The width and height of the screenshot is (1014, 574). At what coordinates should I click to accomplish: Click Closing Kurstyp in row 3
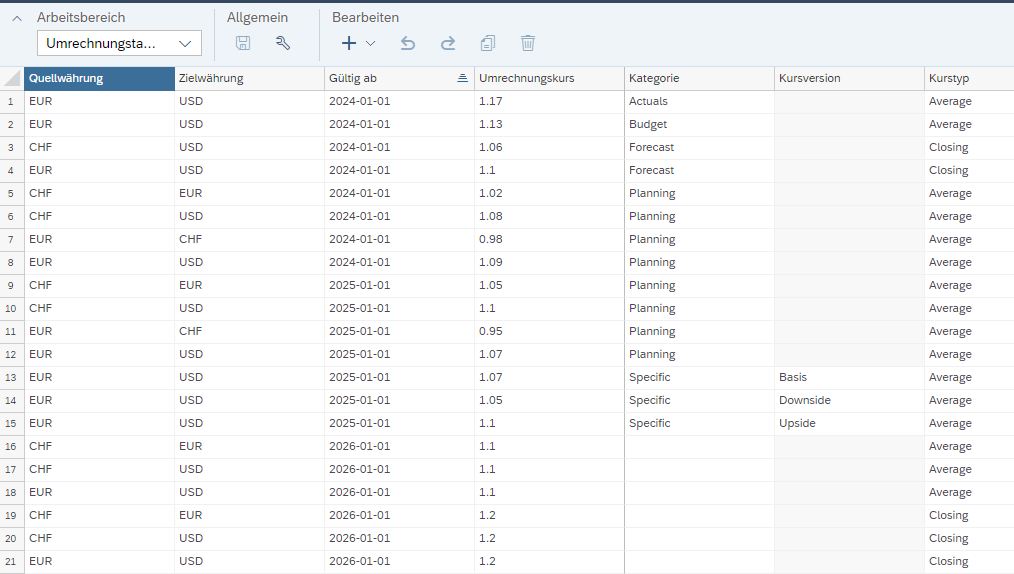click(x=969, y=147)
